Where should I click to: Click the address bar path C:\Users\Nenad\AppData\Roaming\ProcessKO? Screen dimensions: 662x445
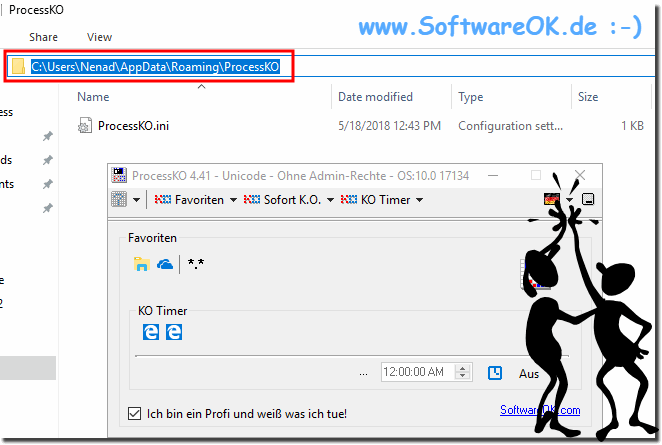155,67
